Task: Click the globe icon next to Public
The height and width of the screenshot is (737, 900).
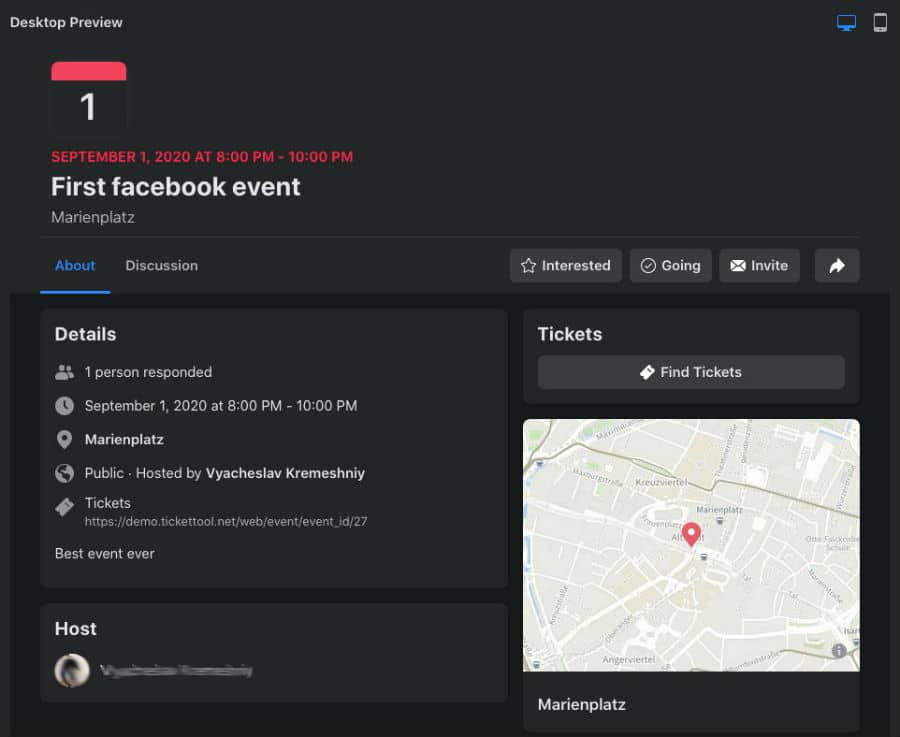Action: pyautogui.click(x=64, y=474)
